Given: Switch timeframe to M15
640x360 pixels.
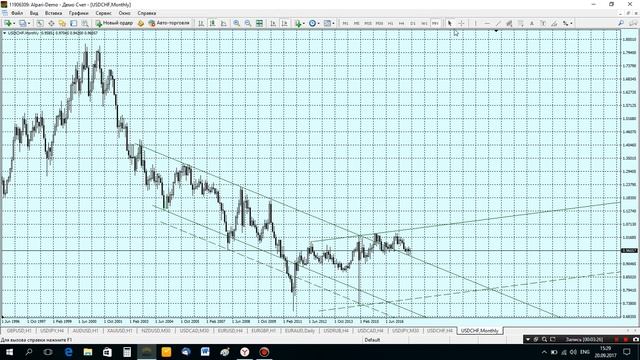Looking at the screenshot, I should tap(368, 23).
